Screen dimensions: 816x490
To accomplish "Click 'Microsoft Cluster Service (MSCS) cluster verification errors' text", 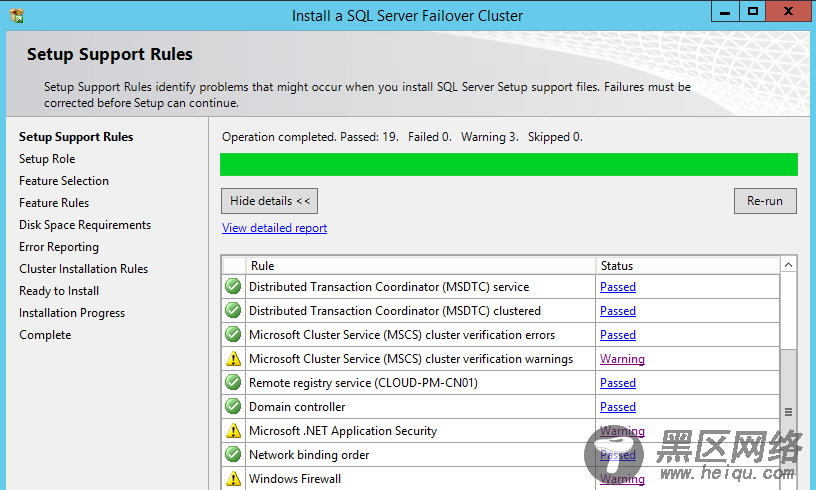I will [402, 334].
